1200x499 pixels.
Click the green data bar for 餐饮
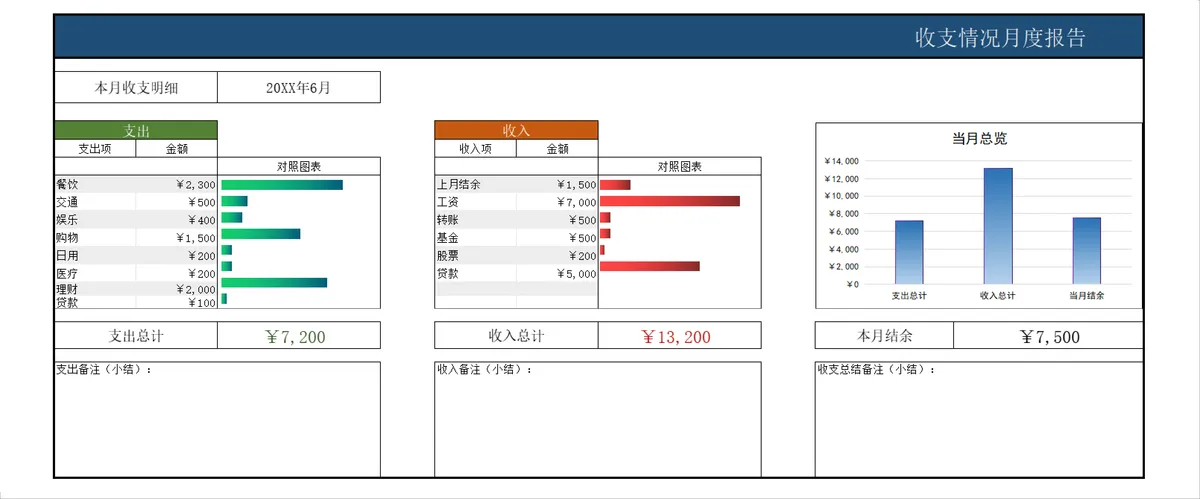[x=282, y=184]
